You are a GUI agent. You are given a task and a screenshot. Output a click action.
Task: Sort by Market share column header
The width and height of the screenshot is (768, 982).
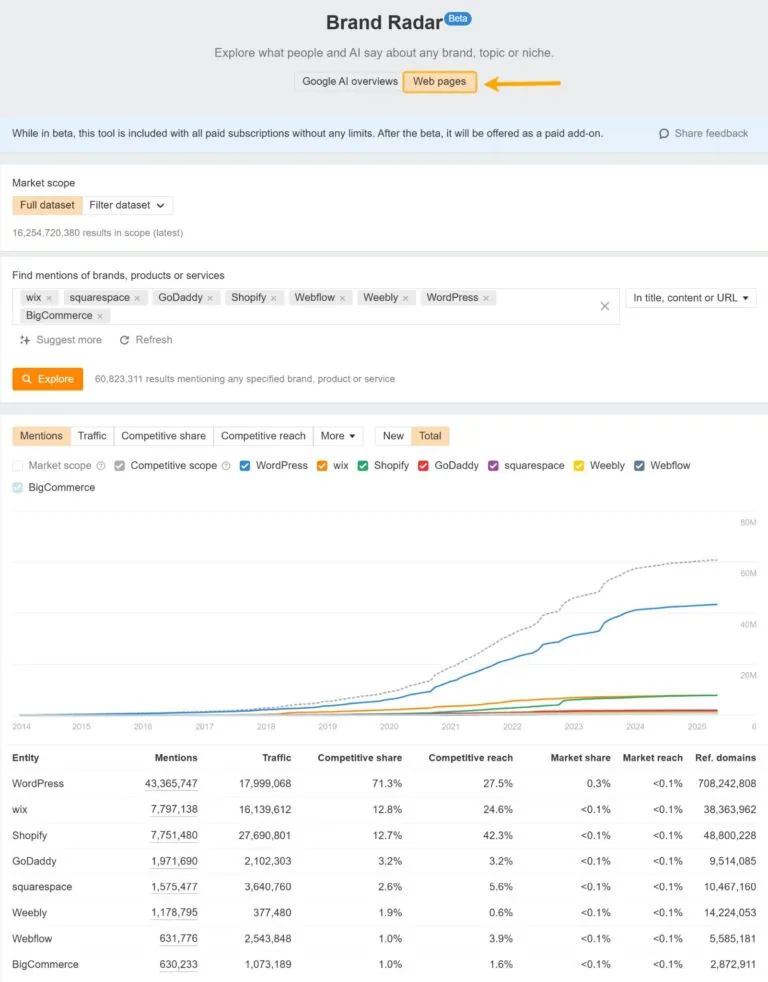click(581, 758)
